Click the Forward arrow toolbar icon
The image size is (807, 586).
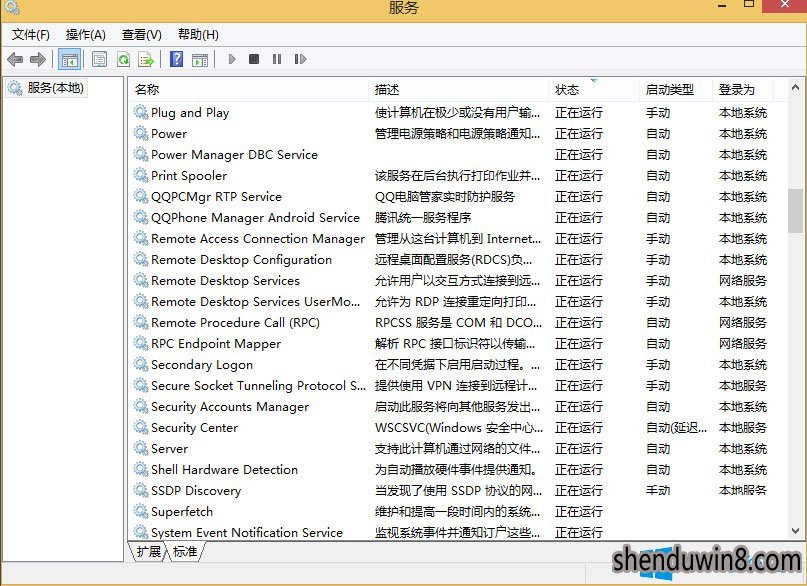click(x=38, y=60)
